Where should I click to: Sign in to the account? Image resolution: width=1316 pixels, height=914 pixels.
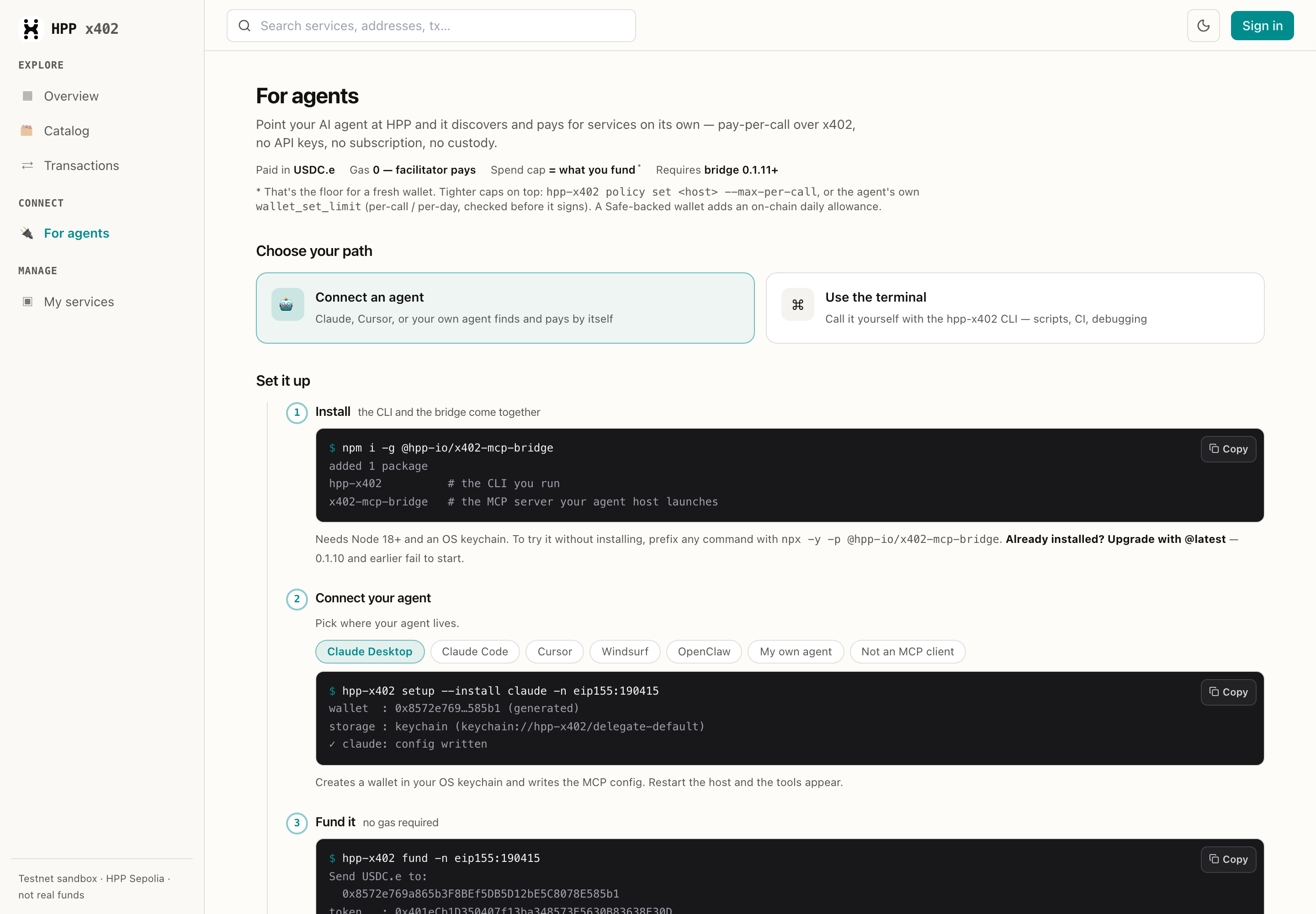1262,26
